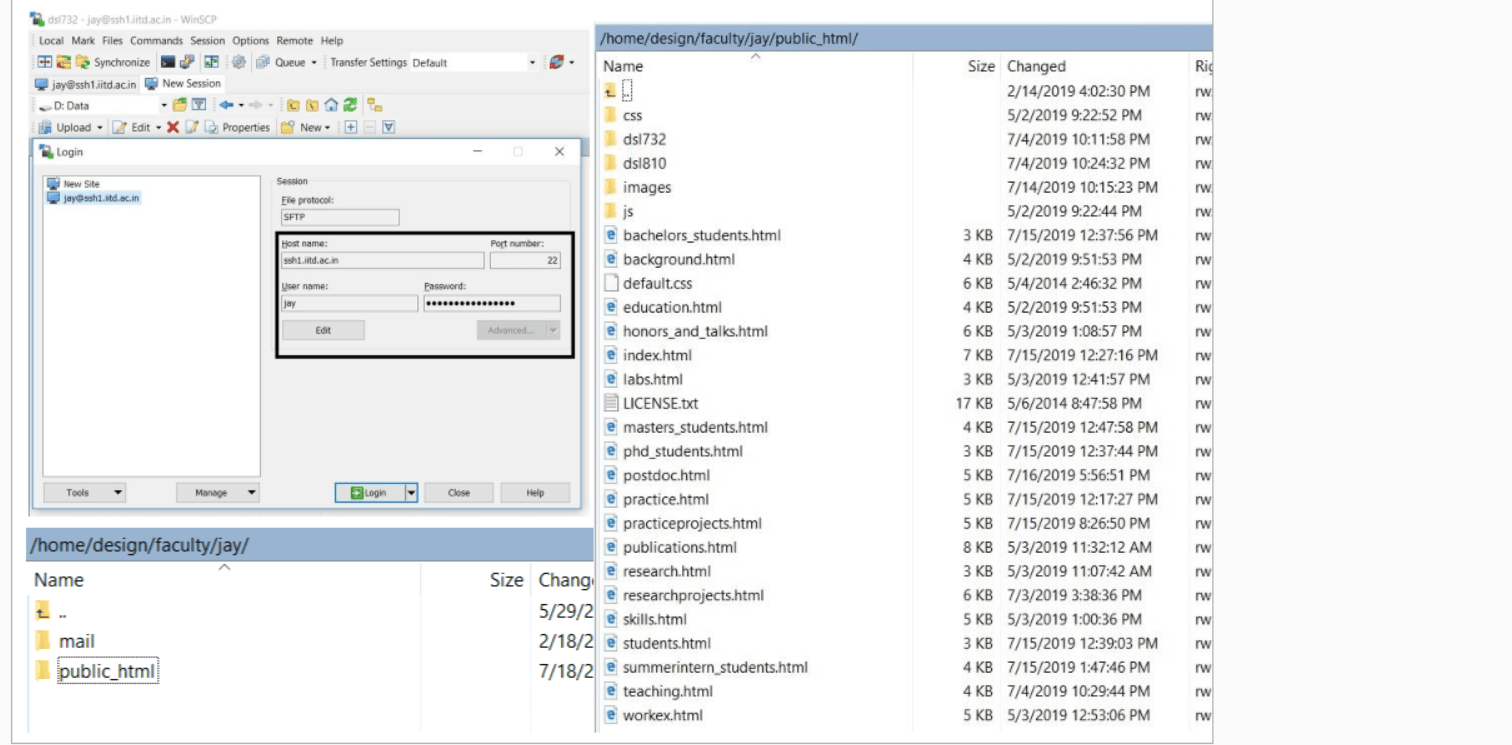Click the Synchronize toolbar button
1512x745 pixels.
click(x=113, y=62)
